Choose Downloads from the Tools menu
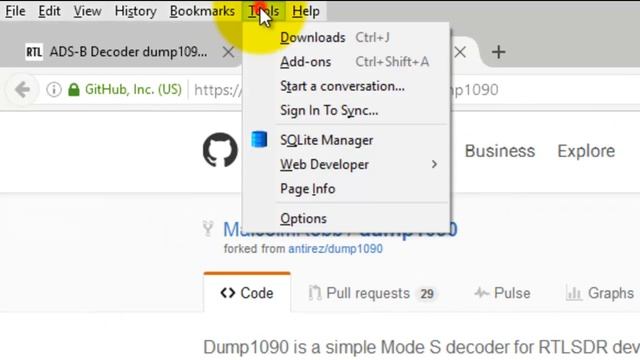 point(347,38)
